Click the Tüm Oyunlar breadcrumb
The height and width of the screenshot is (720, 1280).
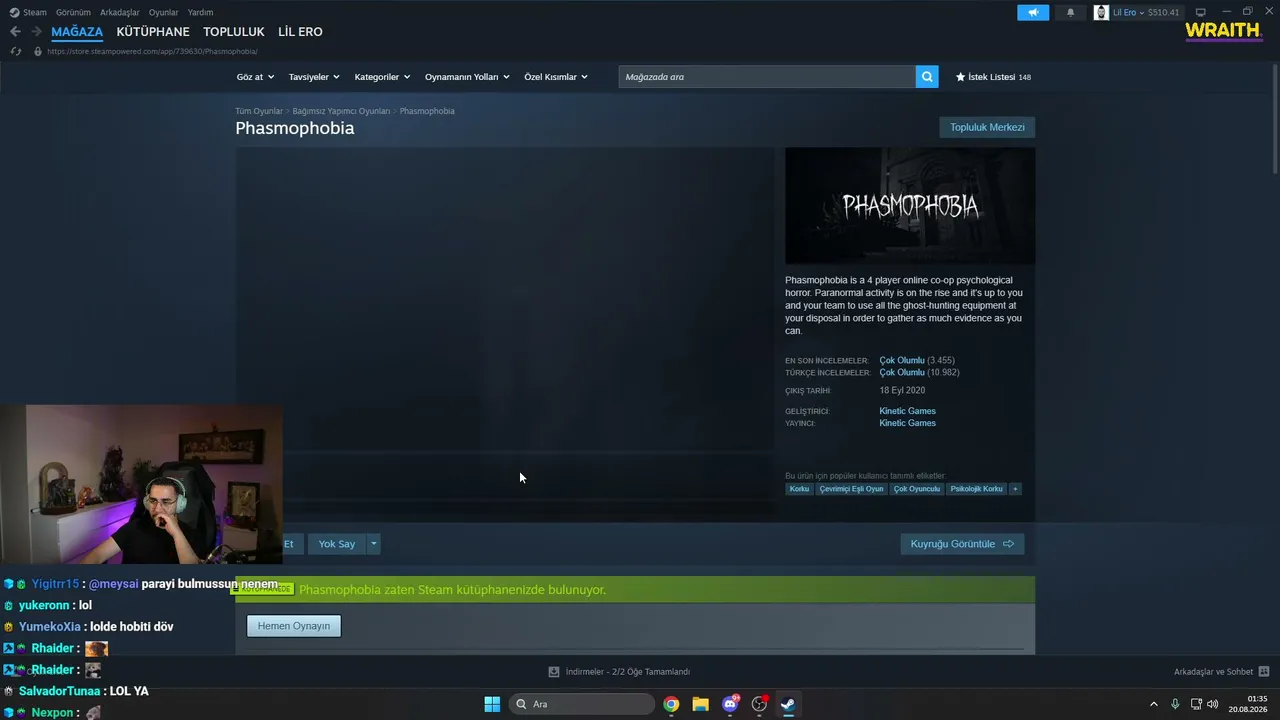[259, 111]
